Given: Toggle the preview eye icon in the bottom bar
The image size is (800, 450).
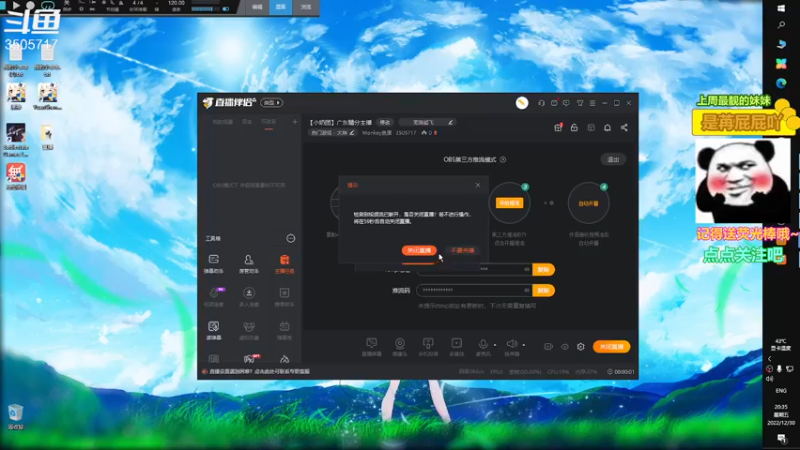Looking at the screenshot, I should point(565,347).
